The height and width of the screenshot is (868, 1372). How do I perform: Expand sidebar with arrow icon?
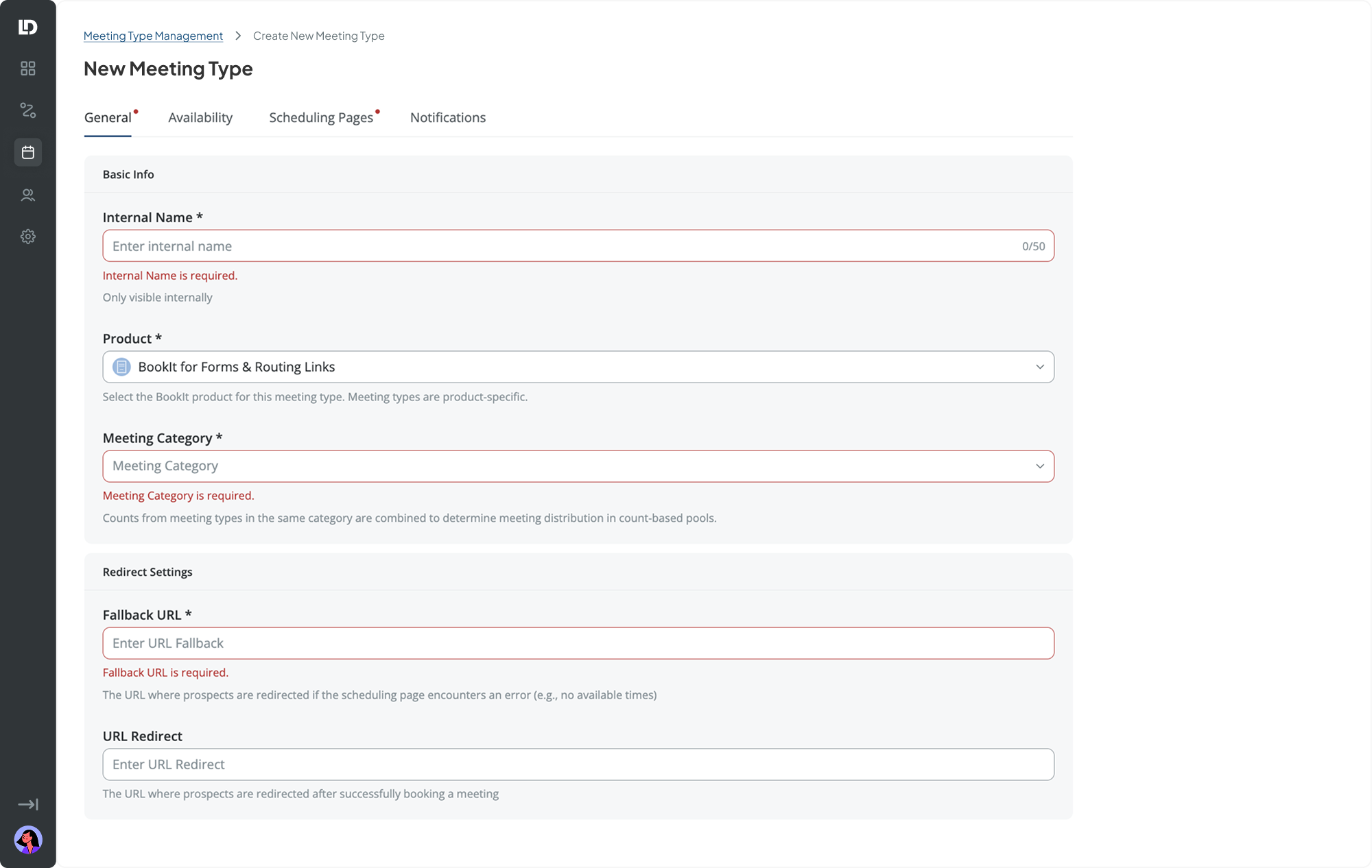click(x=27, y=804)
